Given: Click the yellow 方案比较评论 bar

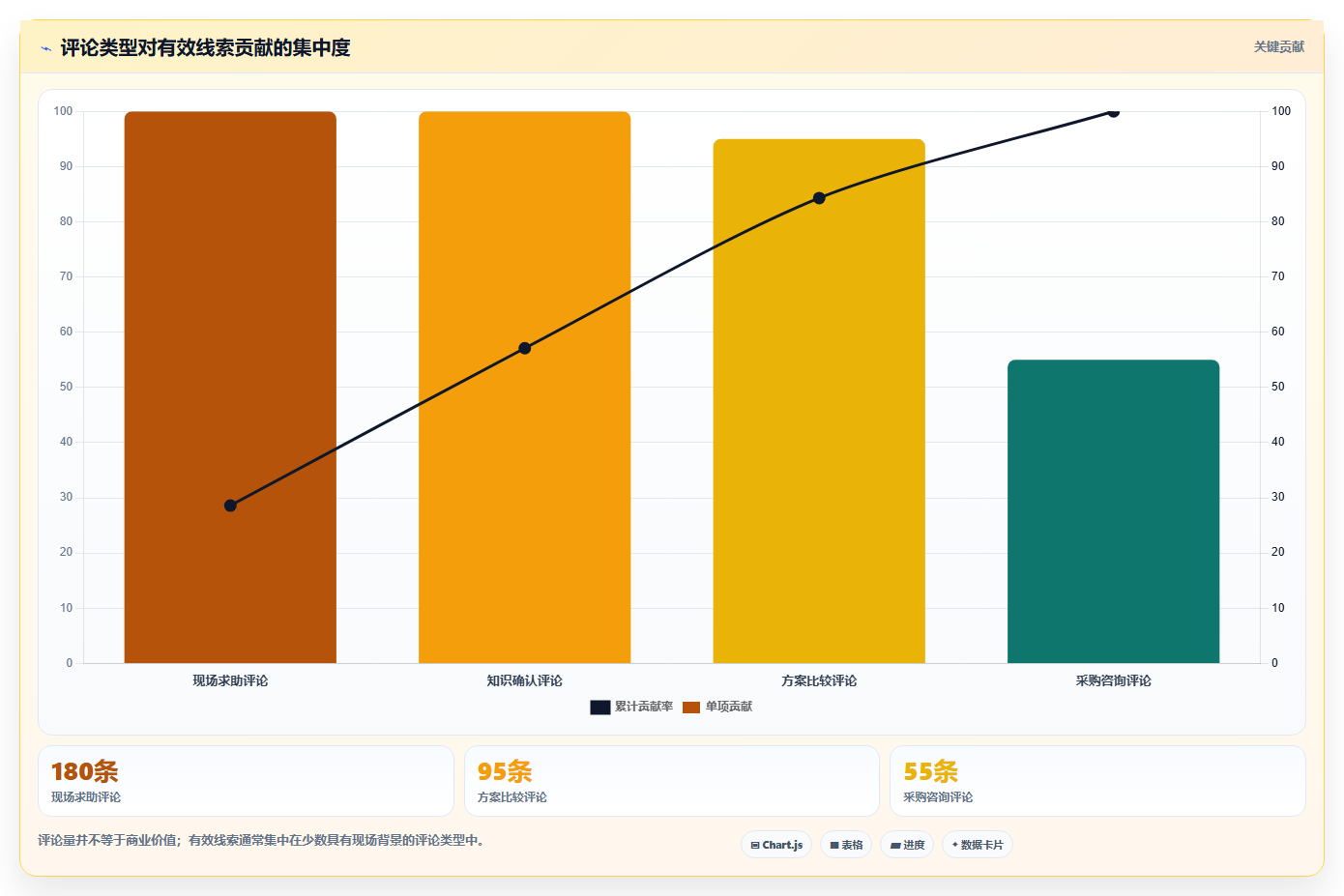Looking at the screenshot, I should [819, 401].
